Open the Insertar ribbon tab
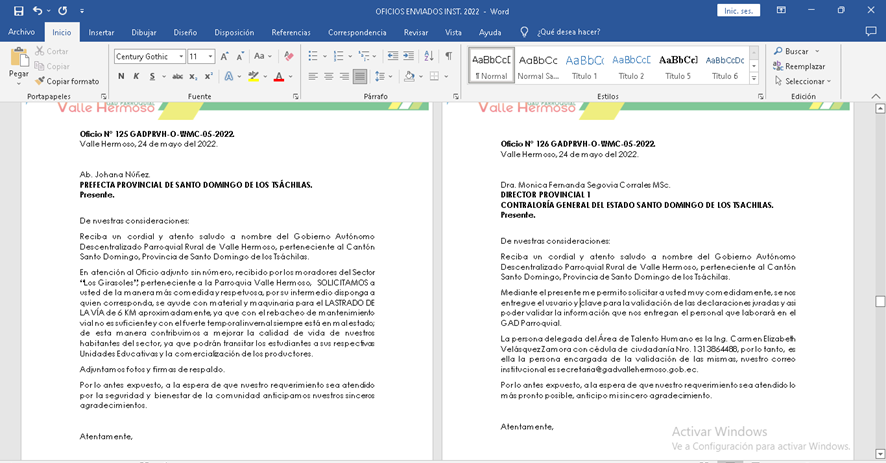The height and width of the screenshot is (463, 886). [x=101, y=32]
